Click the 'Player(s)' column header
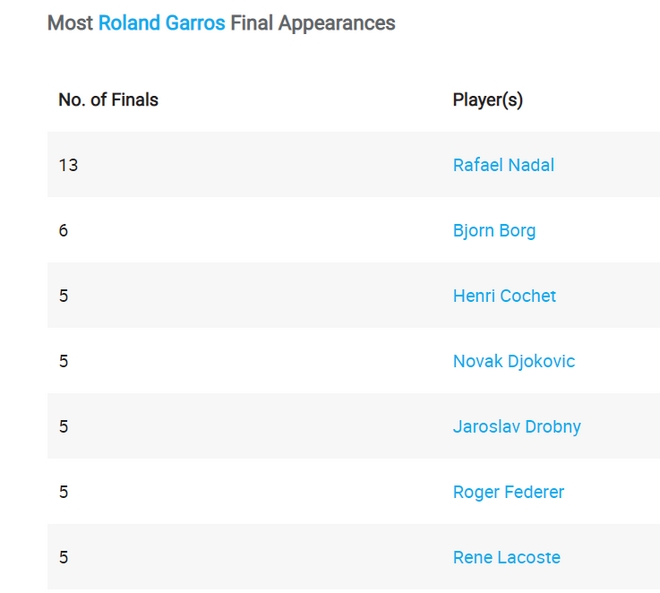Screen dimensions: 660x593 coord(487,100)
